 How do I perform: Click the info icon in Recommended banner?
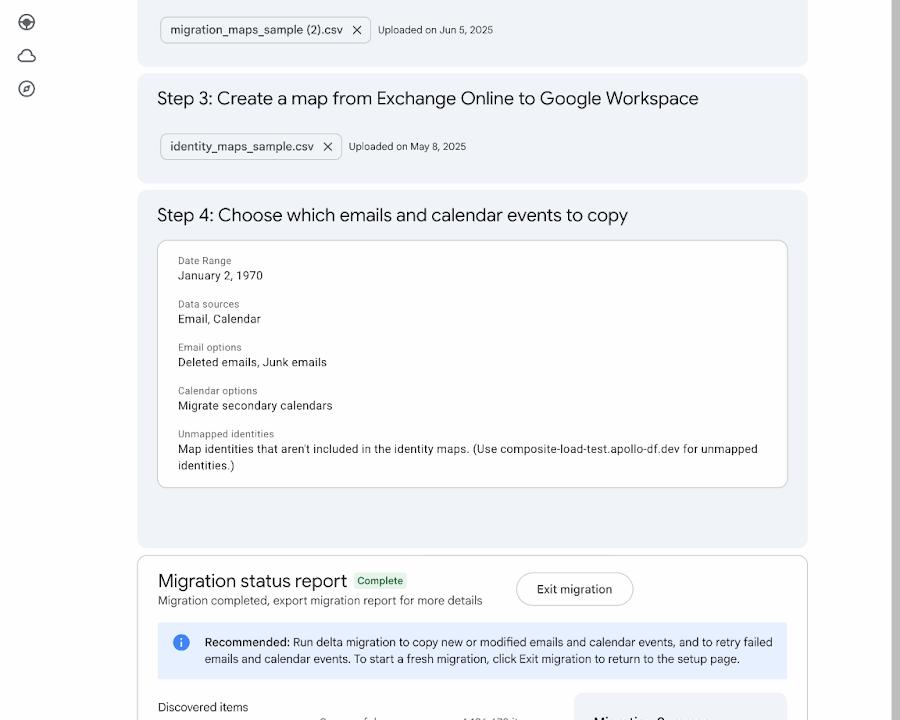[x=181, y=642]
